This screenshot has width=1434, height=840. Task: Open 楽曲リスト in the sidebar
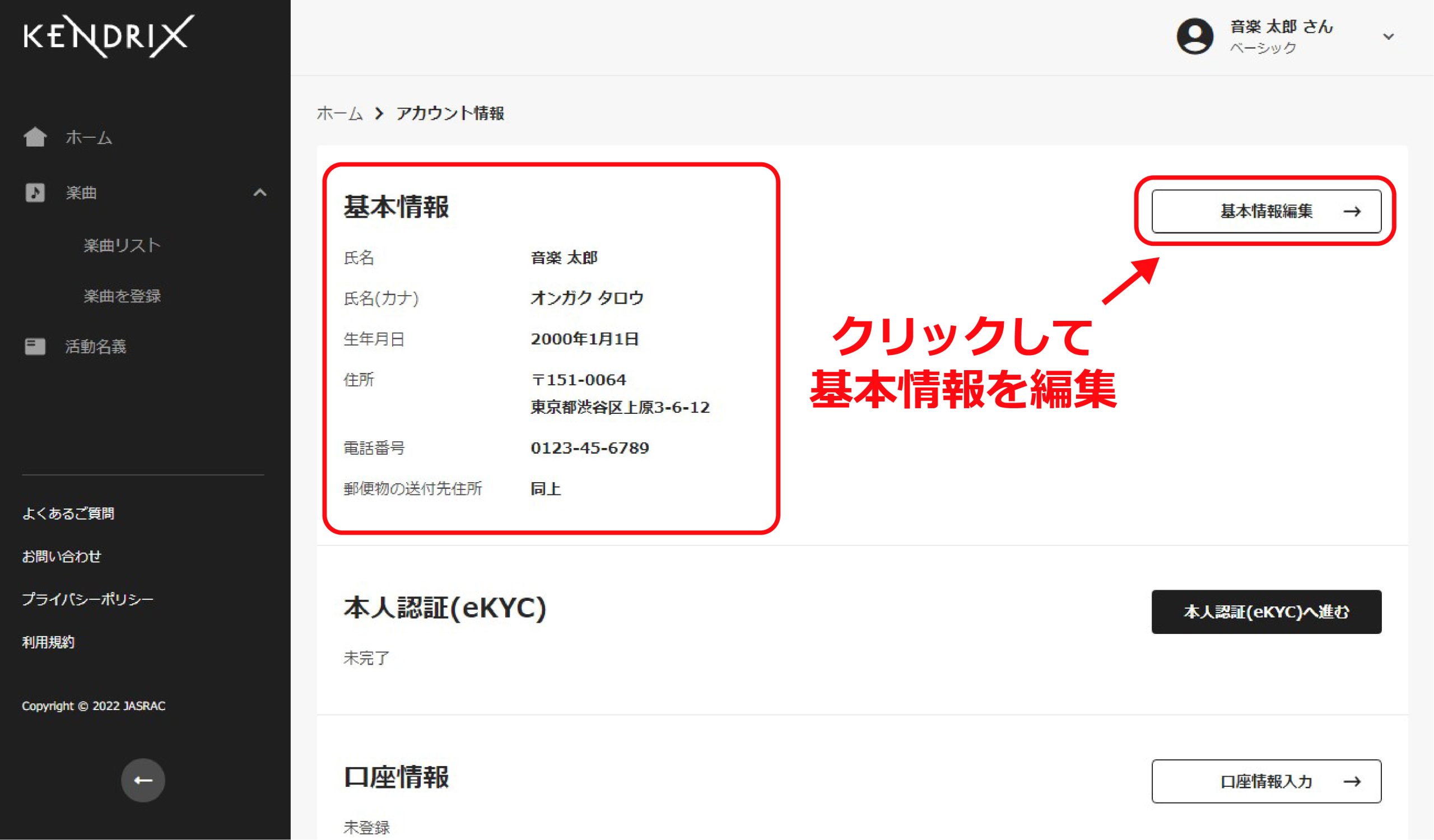pyautogui.click(x=122, y=246)
